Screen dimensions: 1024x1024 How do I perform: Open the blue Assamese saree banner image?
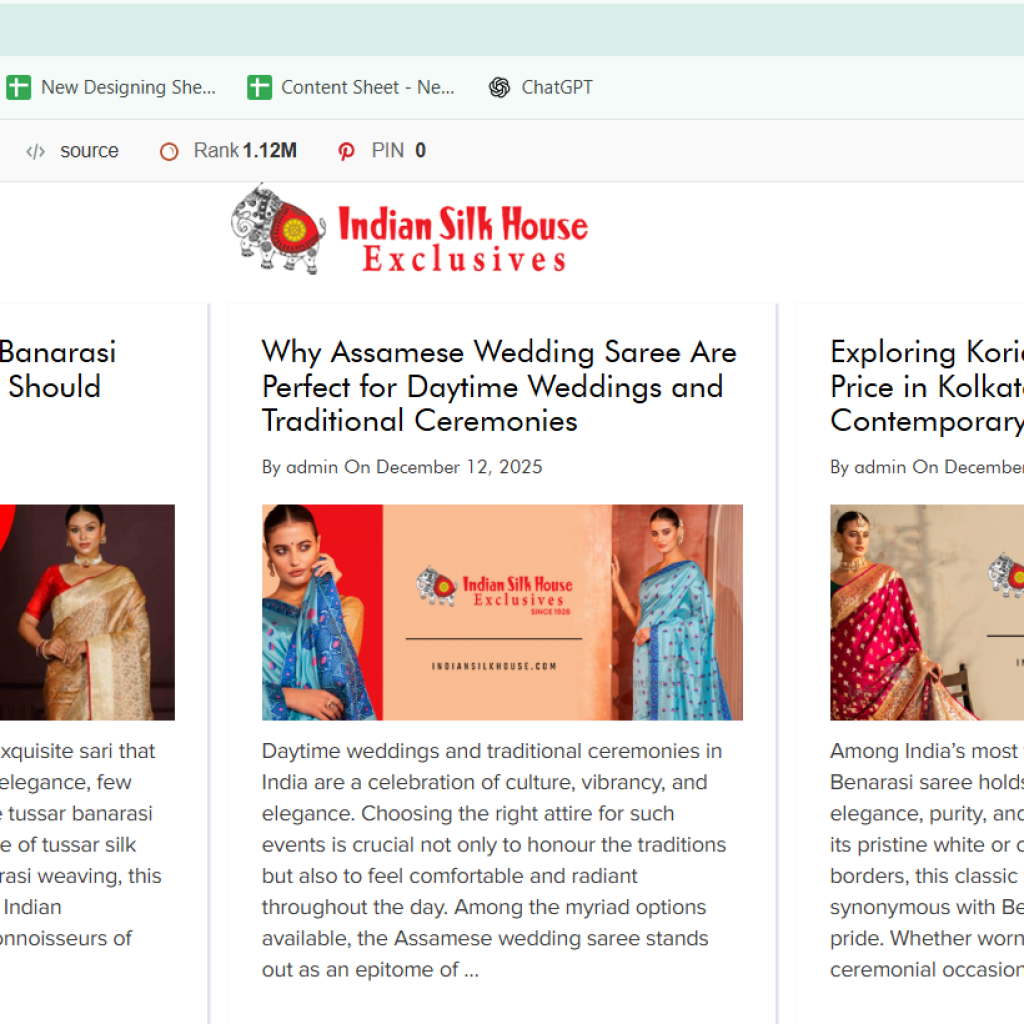coord(502,612)
